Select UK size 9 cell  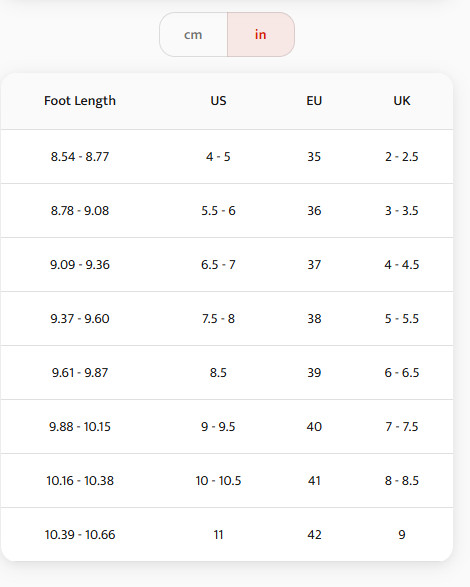[x=402, y=535]
